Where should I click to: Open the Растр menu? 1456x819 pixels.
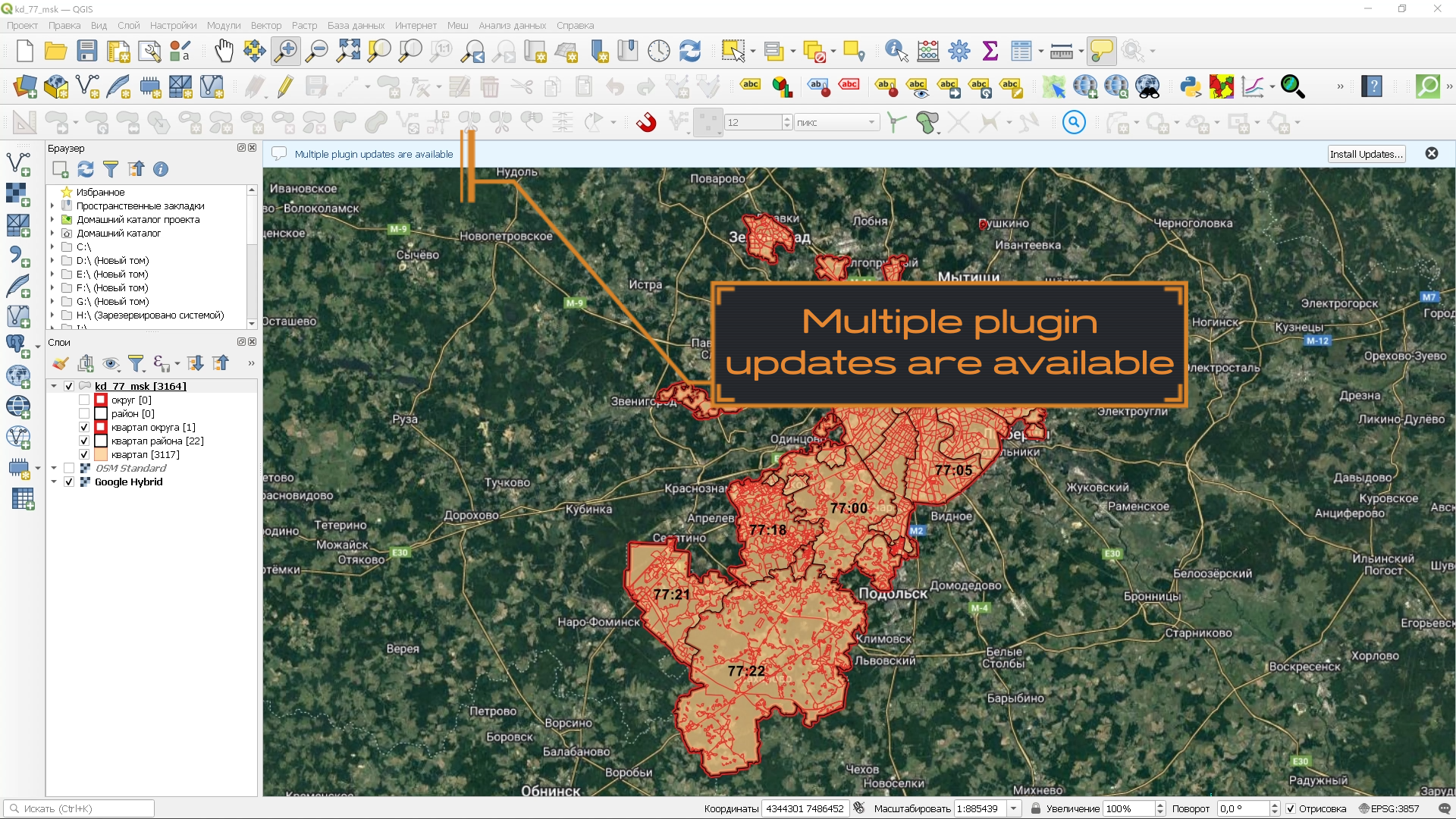(303, 25)
